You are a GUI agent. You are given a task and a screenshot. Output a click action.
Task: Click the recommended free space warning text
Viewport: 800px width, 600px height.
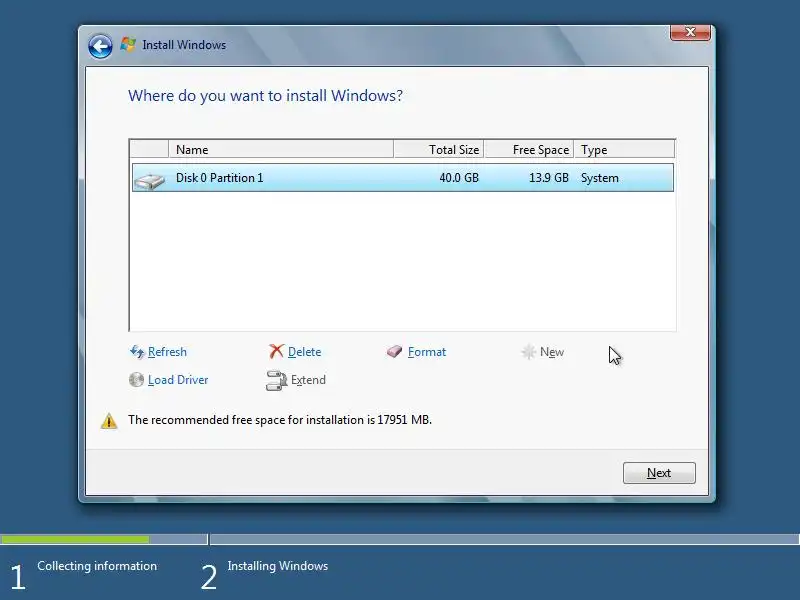pos(280,419)
